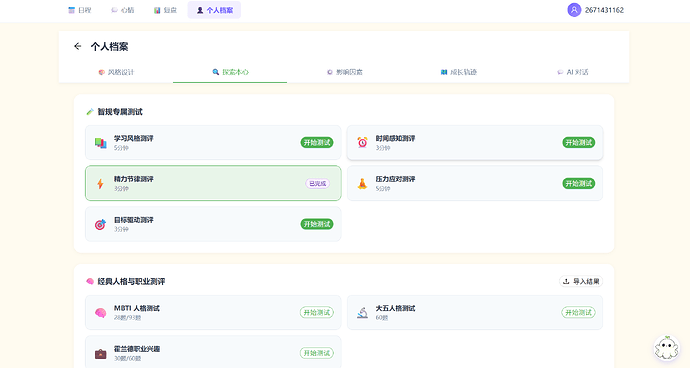Viewport: 690px width, 368px height.
Task: Click the pink brain icon beside 经典人格与职业测评
Action: click(x=90, y=281)
